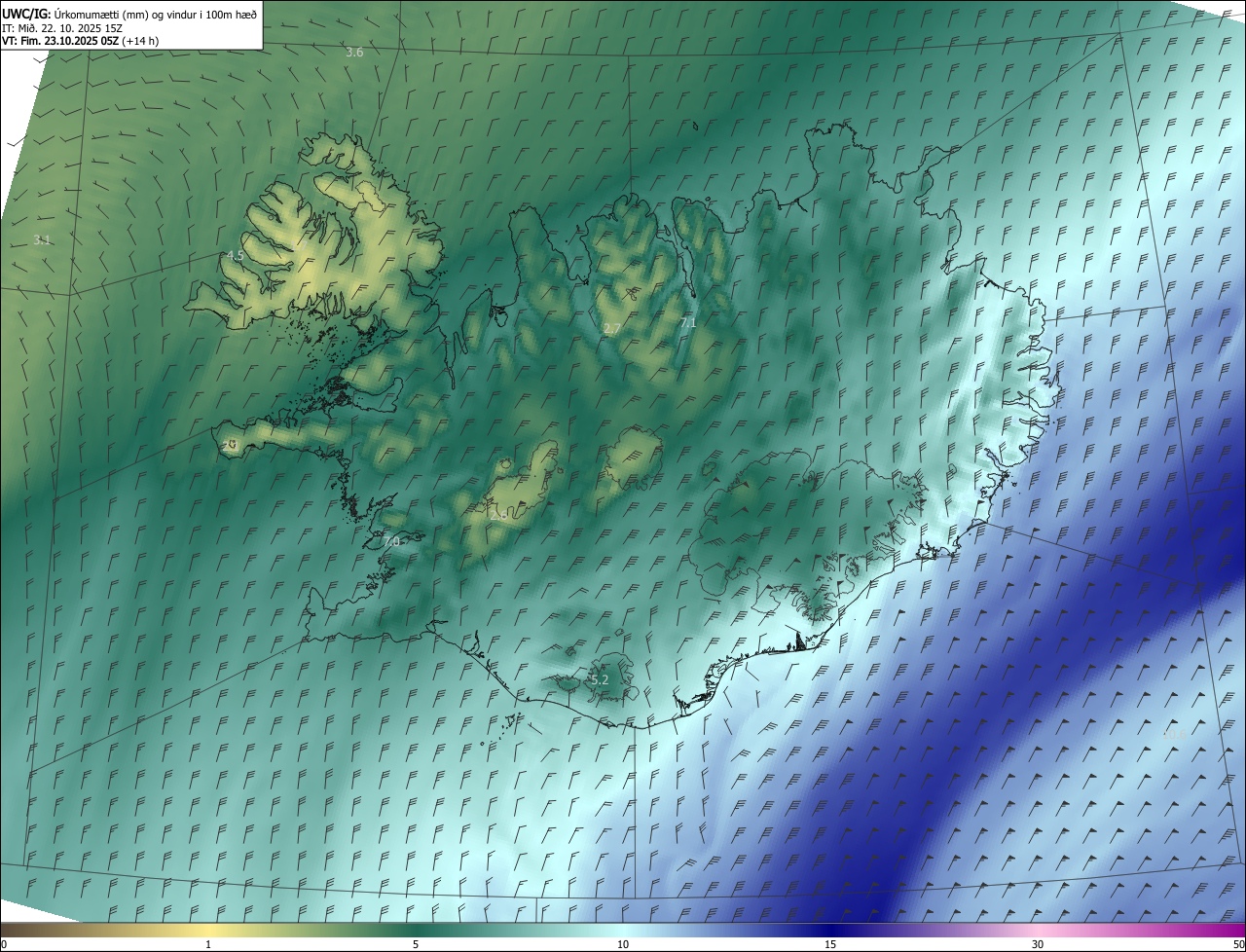Click the title 'Úrkomumætti (mm) og vindur í 100m hæð'

[155, 13]
